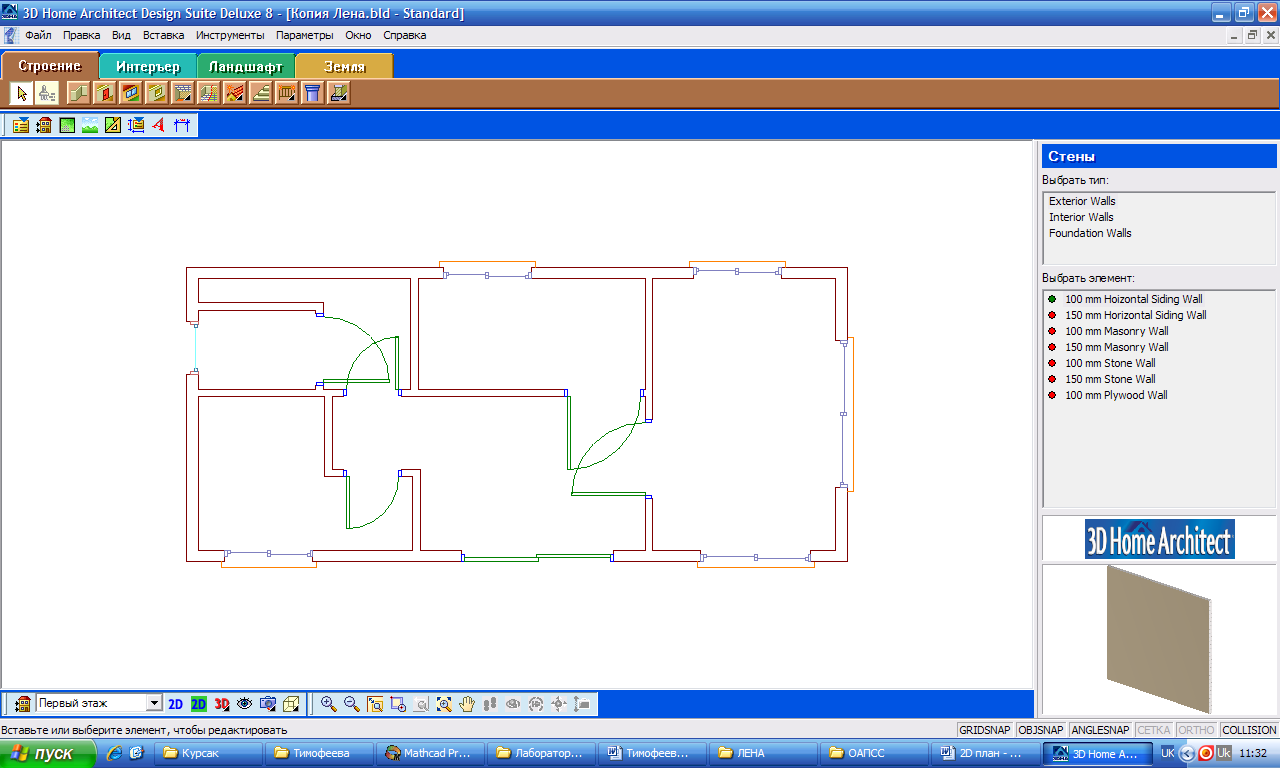Viewport: 1280px width, 768px height.
Task: Select the arrow selection tool
Action: pos(22,93)
